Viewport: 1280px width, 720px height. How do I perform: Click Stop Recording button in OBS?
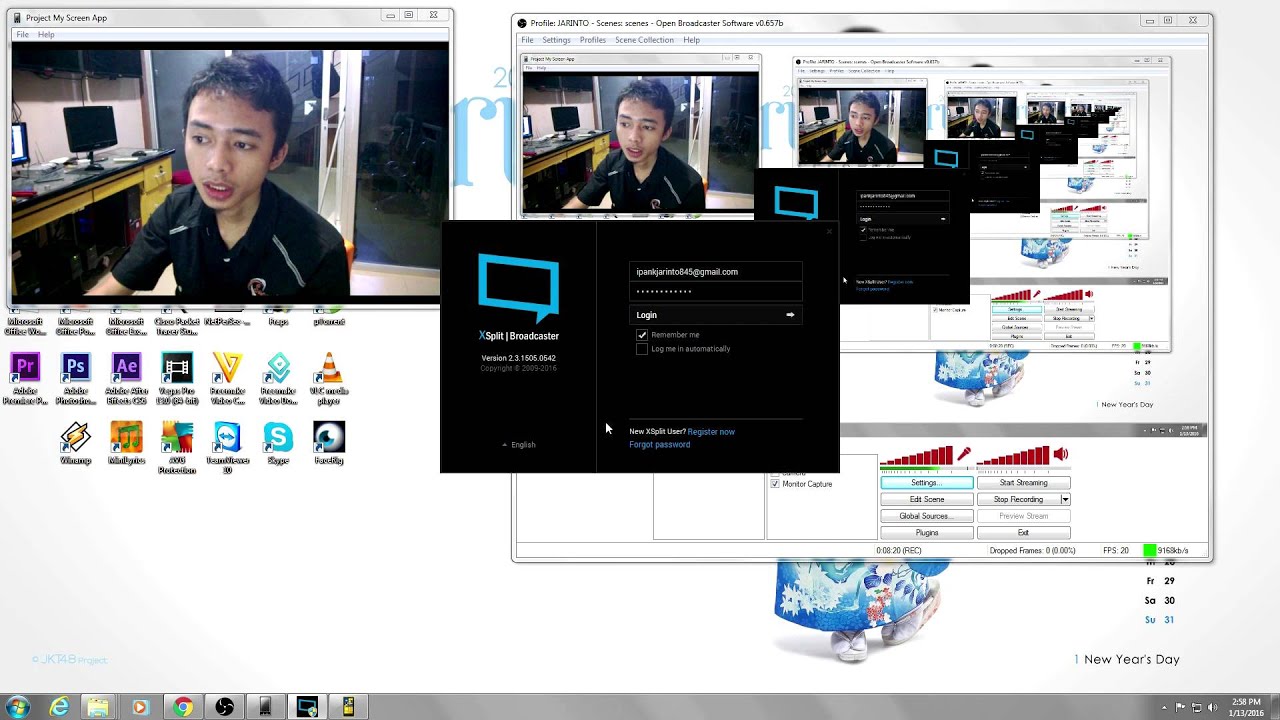(x=1018, y=499)
